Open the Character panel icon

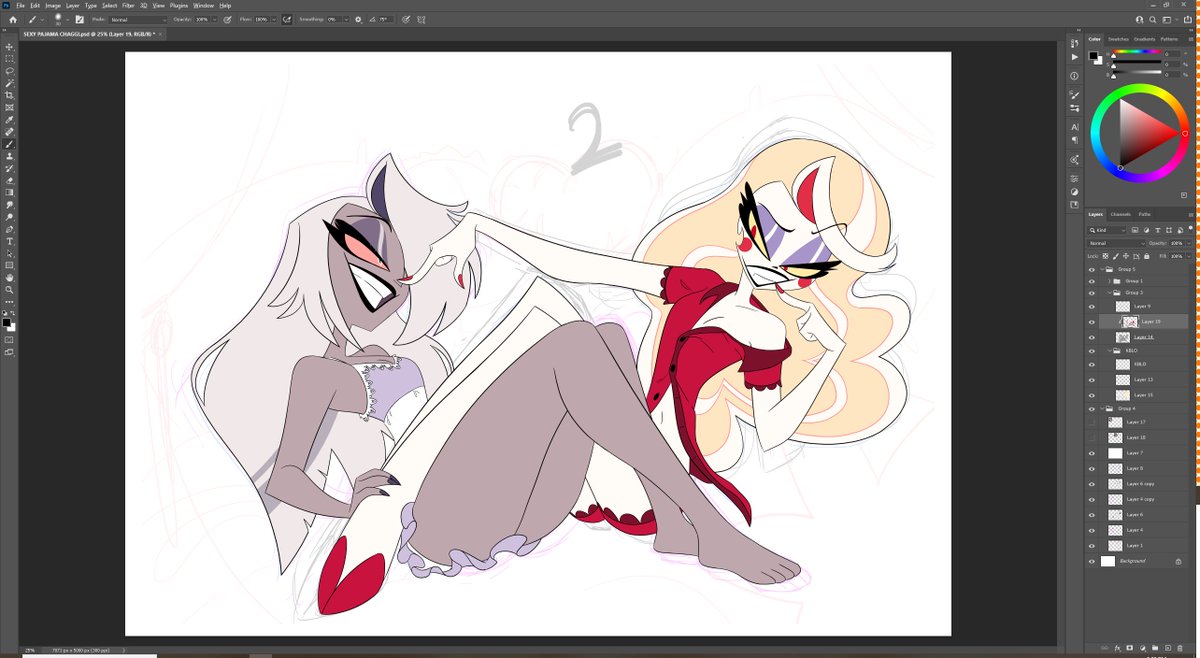click(x=1075, y=127)
